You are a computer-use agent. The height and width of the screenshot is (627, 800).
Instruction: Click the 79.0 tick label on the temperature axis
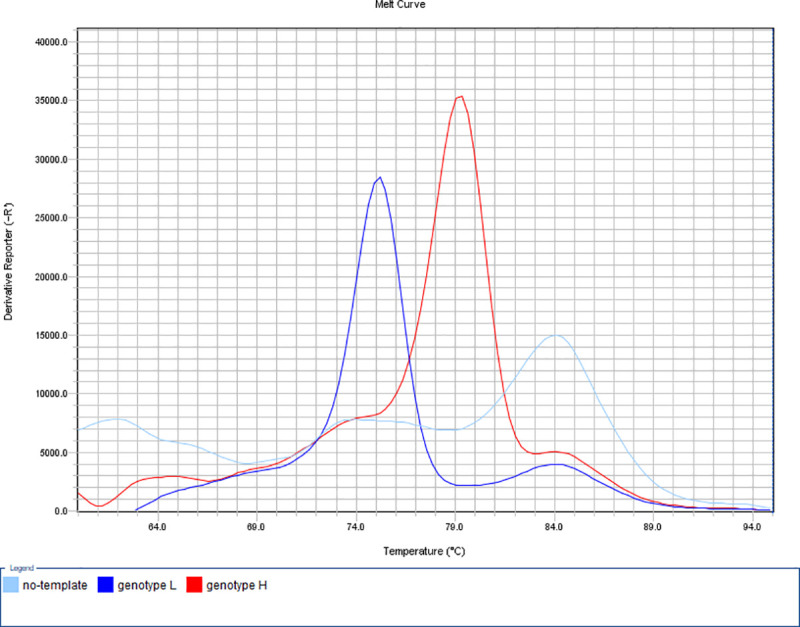click(455, 525)
